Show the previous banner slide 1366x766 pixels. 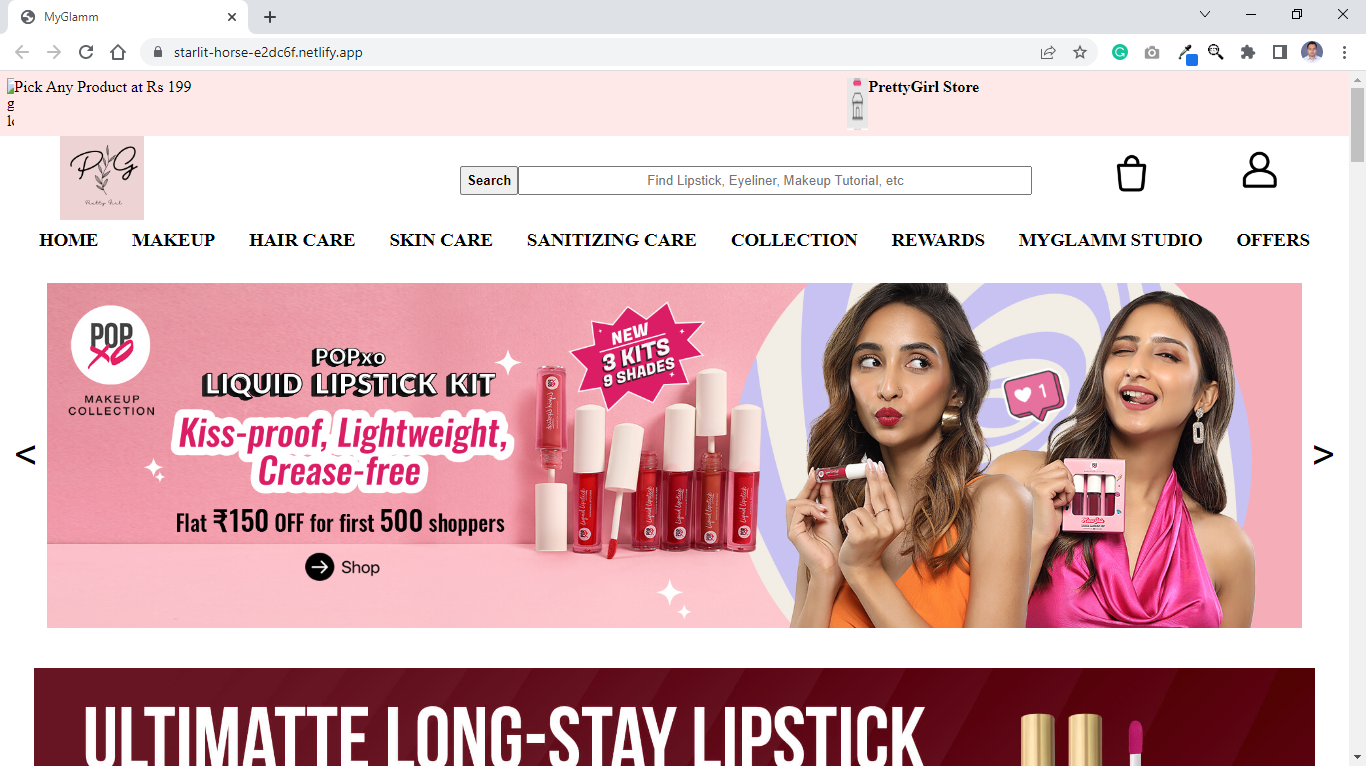tap(25, 455)
